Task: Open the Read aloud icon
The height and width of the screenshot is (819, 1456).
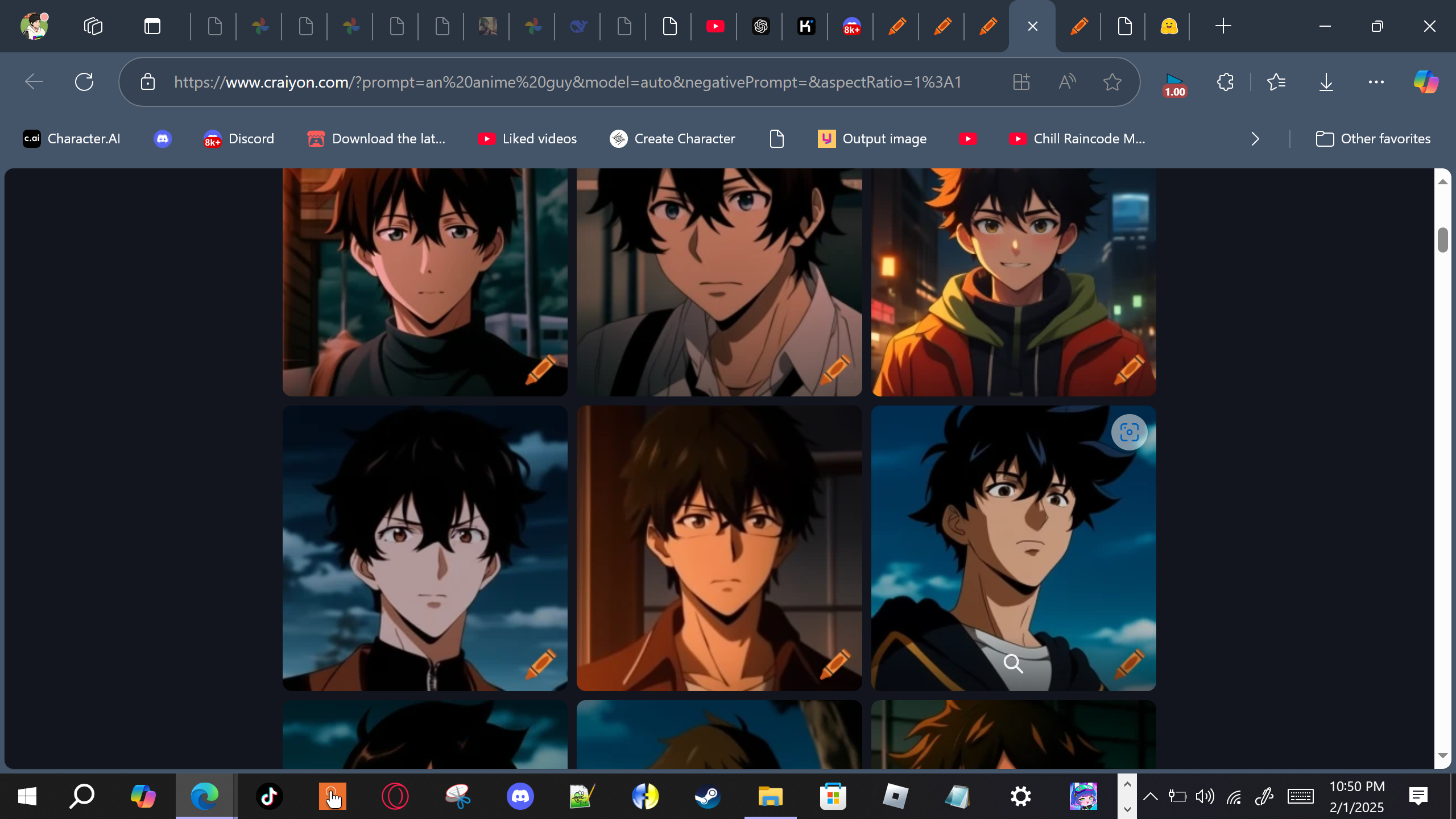Action: 1067,82
